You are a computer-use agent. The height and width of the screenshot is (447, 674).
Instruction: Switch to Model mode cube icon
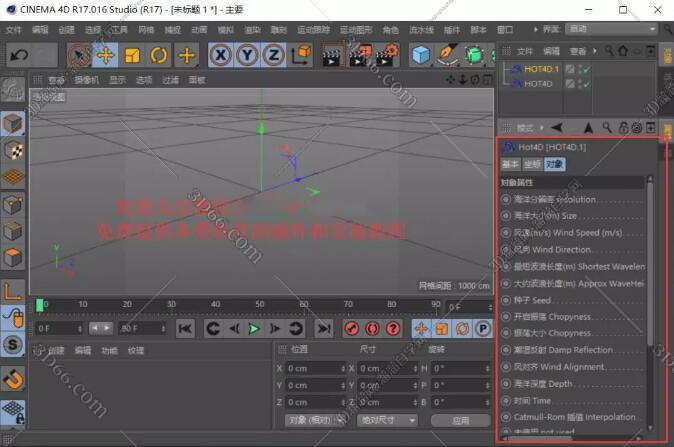click(x=13, y=124)
